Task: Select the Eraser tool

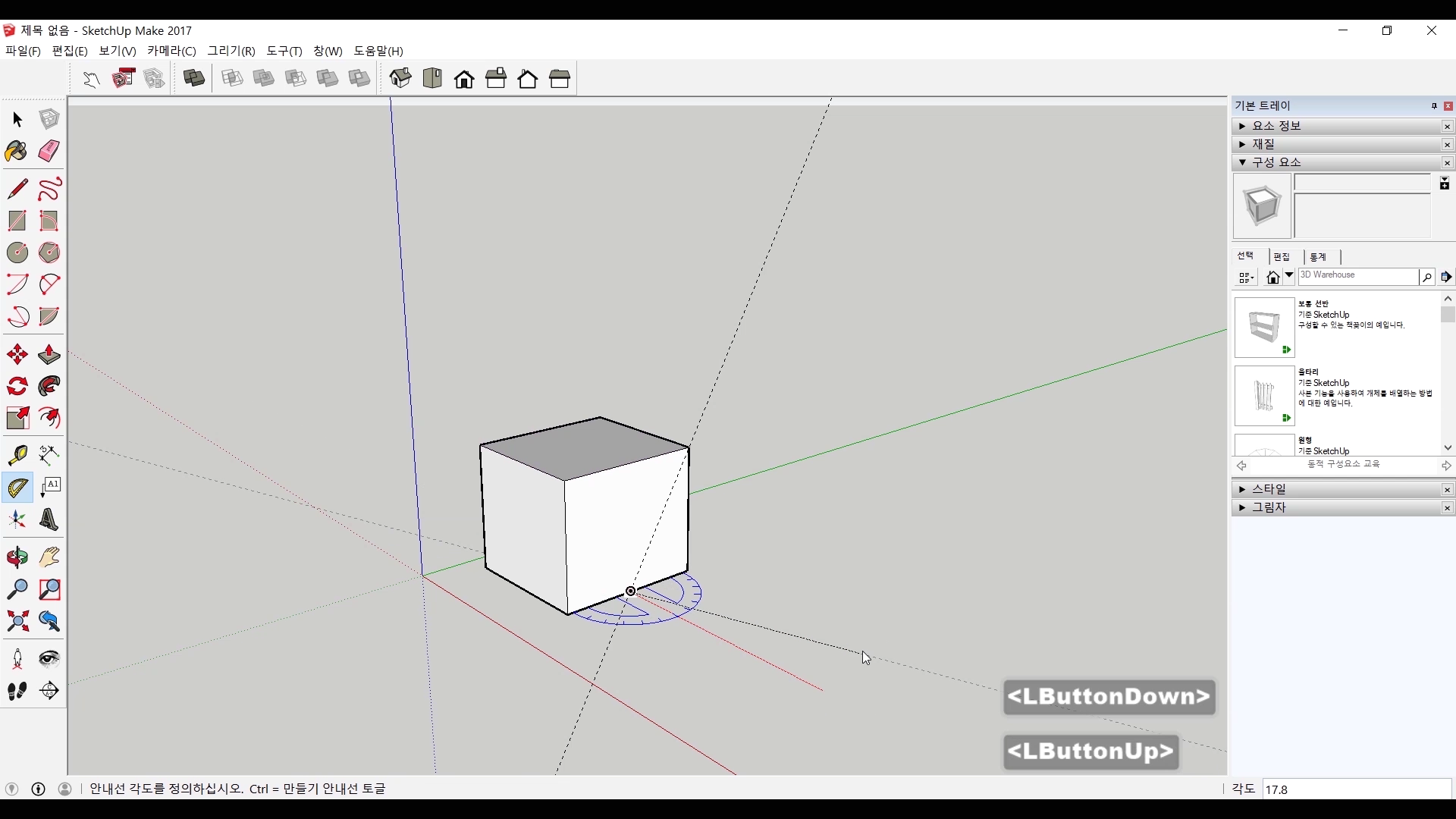Action: pyautogui.click(x=49, y=151)
